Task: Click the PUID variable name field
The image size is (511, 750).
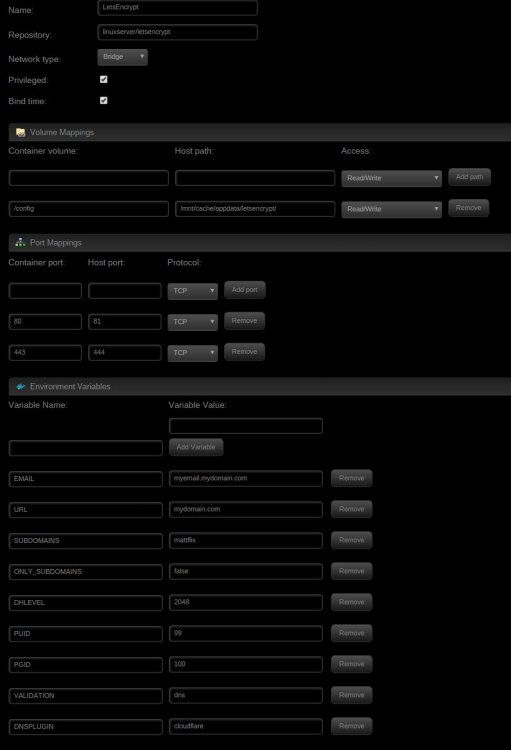Action: pyautogui.click(x=86, y=634)
